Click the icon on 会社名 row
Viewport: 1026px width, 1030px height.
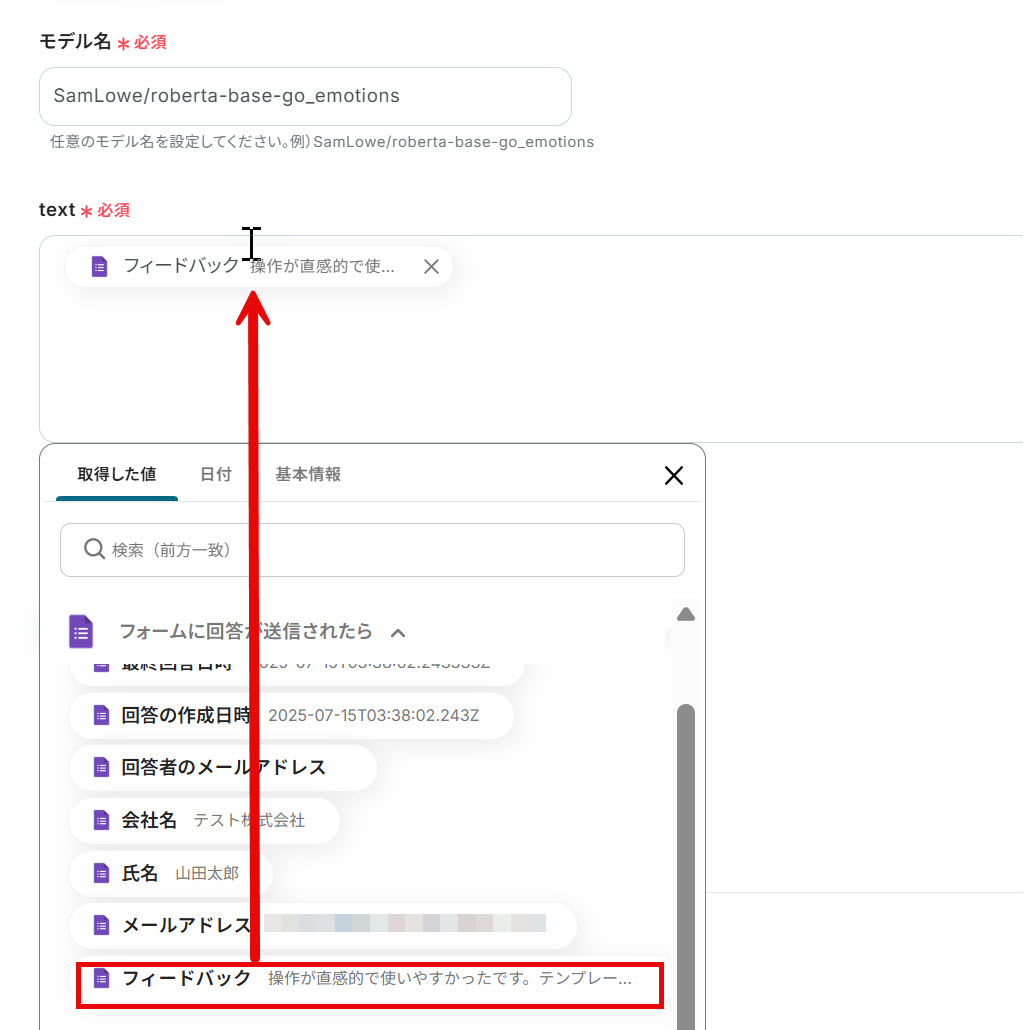[101, 820]
